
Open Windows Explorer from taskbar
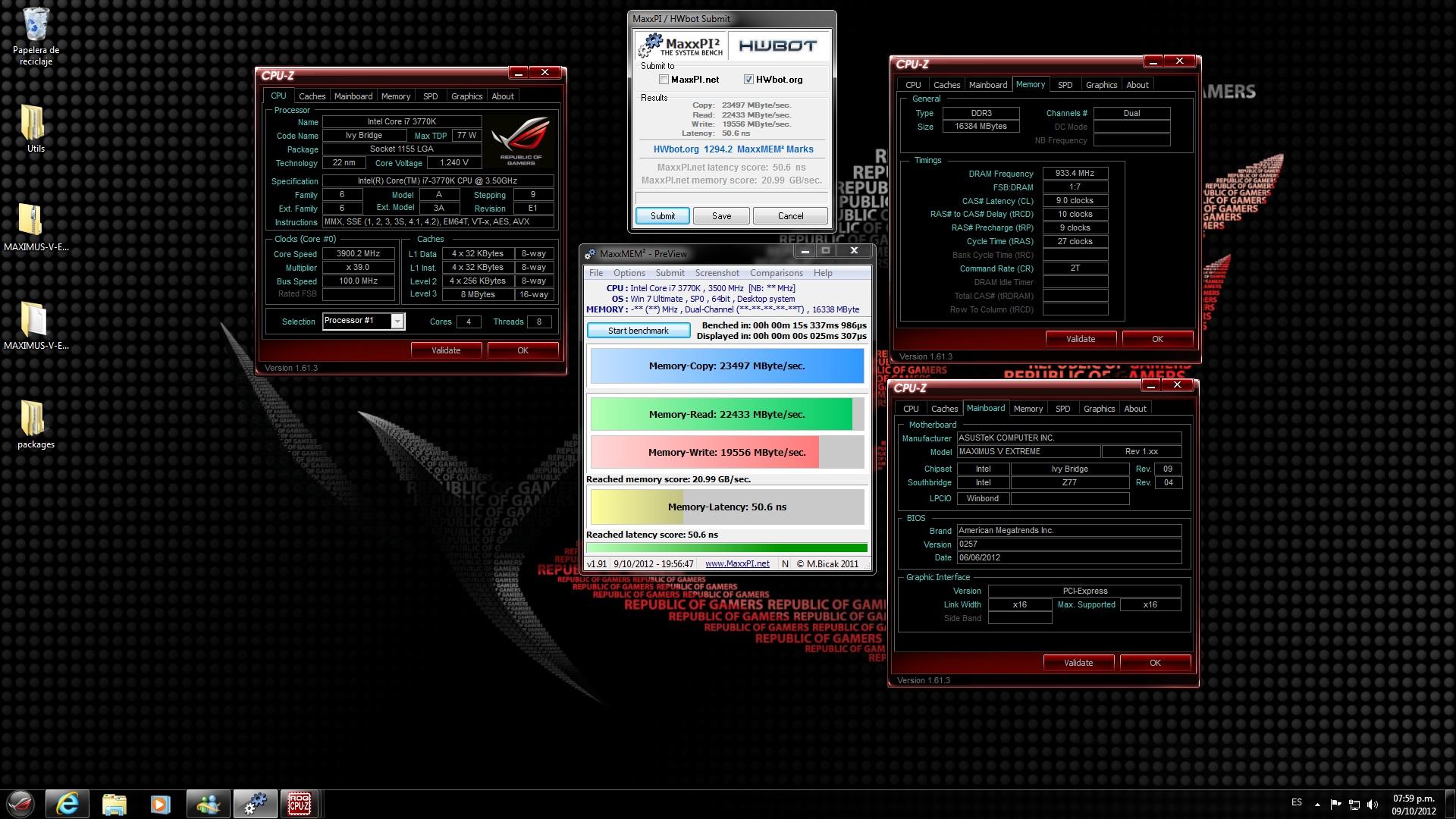click(x=114, y=804)
